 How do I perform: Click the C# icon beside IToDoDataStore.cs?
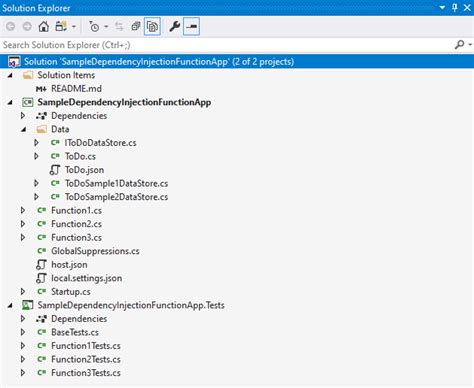(x=55, y=143)
